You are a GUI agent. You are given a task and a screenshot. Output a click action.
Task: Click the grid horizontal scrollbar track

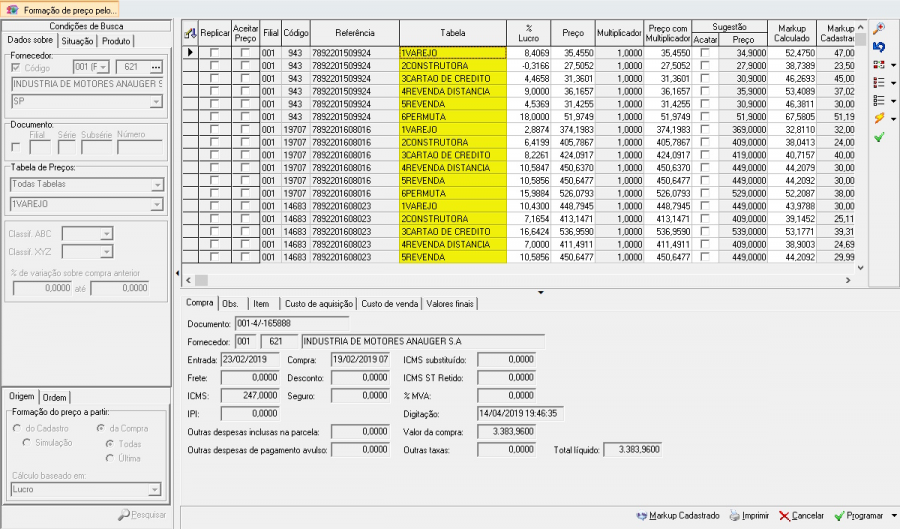[500, 281]
